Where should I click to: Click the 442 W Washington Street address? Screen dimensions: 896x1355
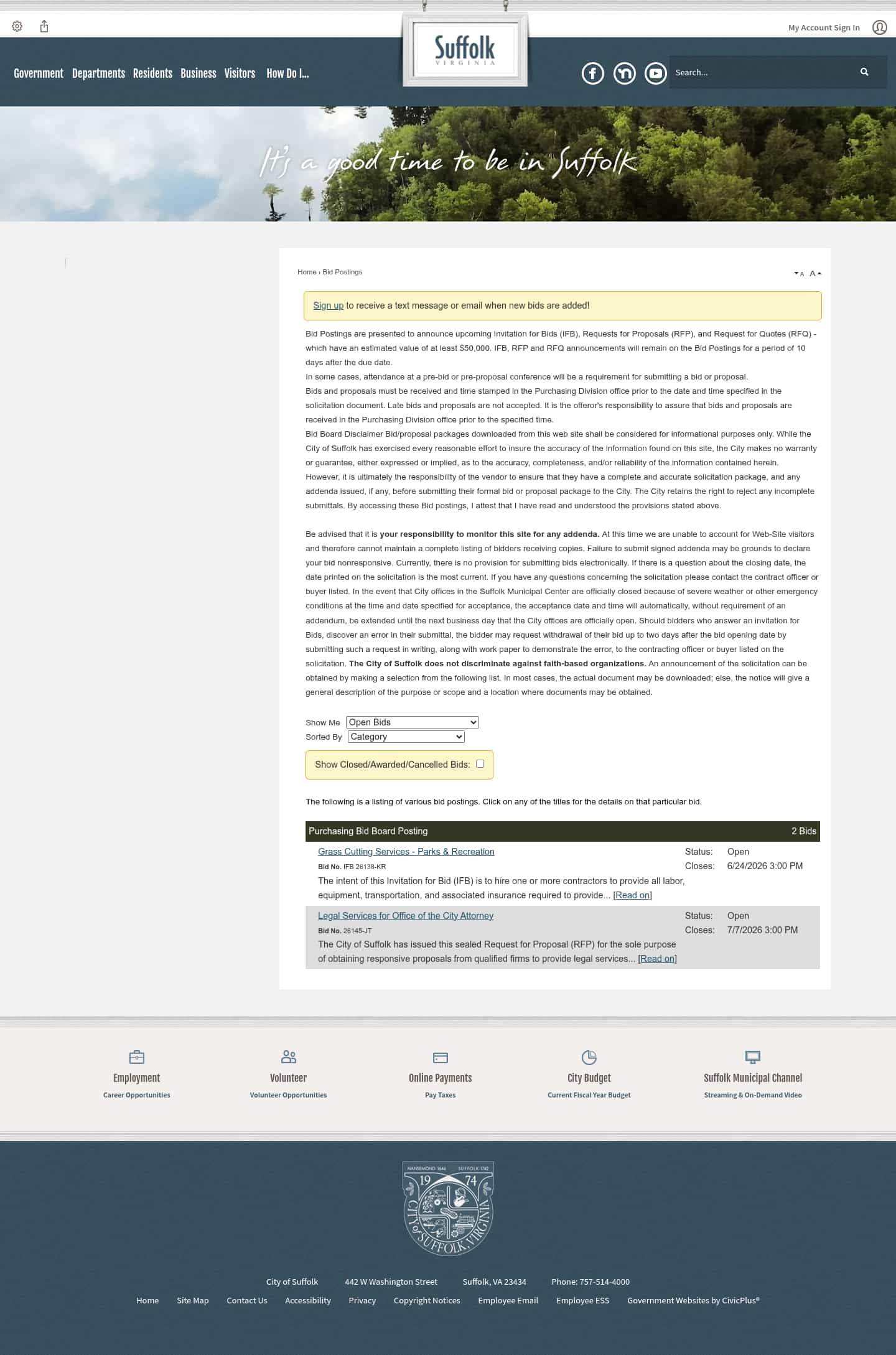pyautogui.click(x=391, y=1282)
